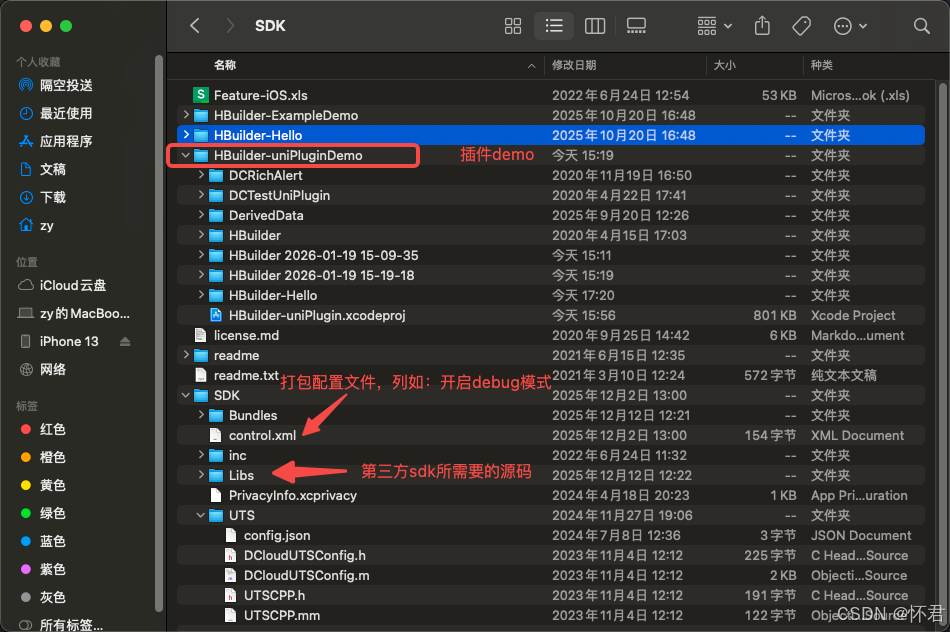Select the license.md file
Screen dimensions: 950x632
(551, 335)
